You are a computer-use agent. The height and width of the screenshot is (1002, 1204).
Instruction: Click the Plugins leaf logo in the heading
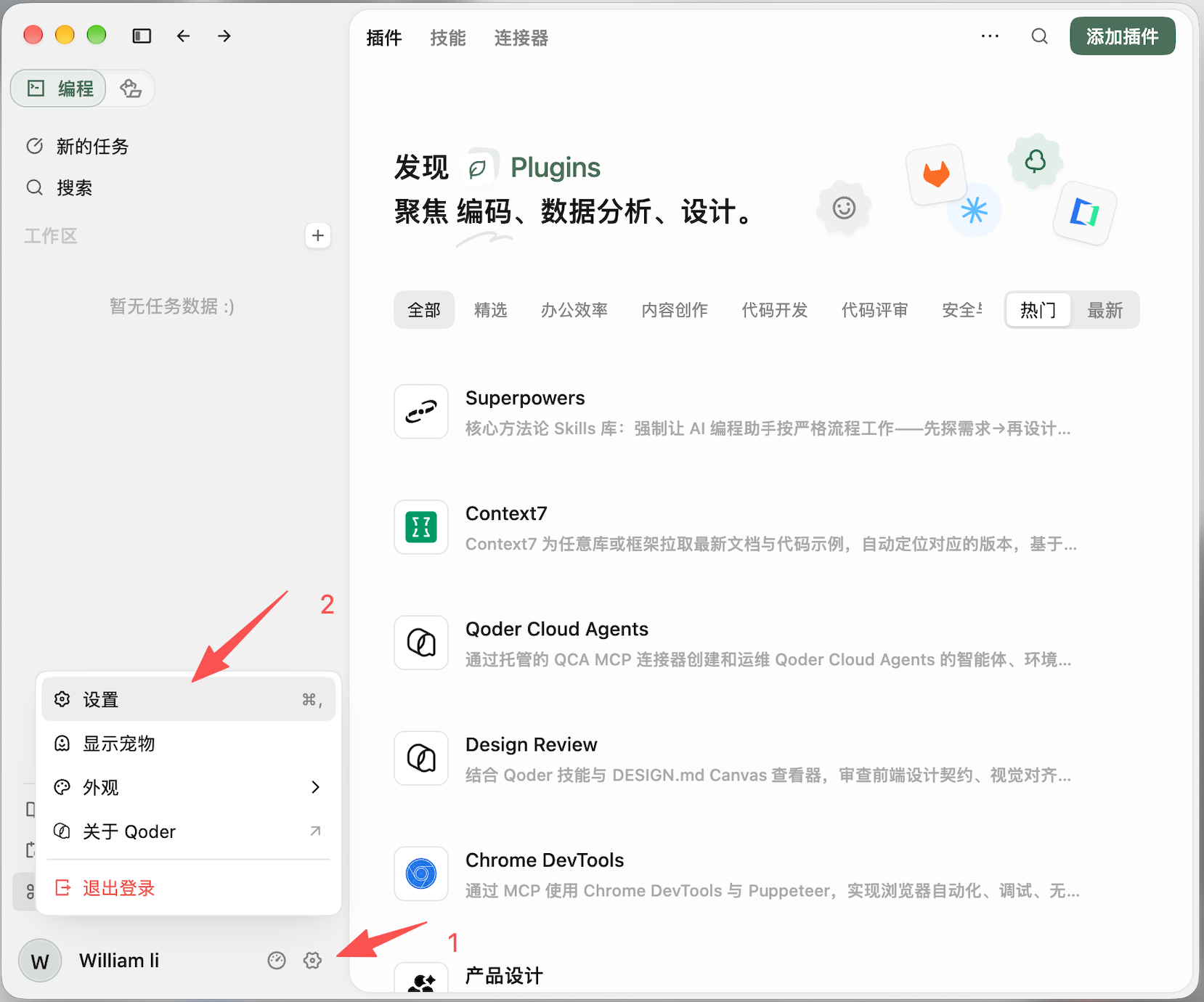pyautogui.click(x=479, y=168)
